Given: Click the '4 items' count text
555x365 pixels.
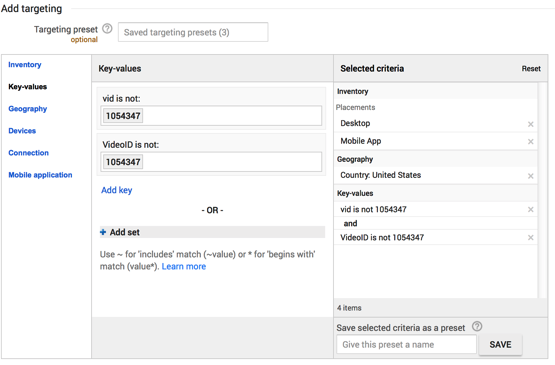Looking at the screenshot, I should 349,308.
